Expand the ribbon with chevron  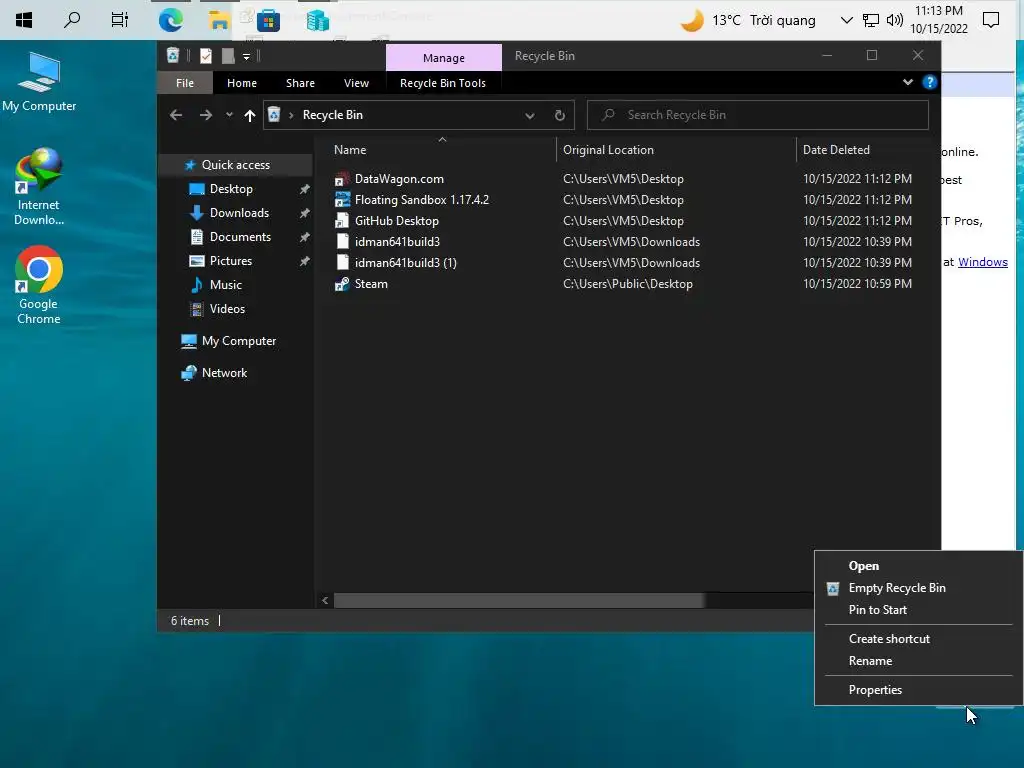pyautogui.click(x=908, y=82)
